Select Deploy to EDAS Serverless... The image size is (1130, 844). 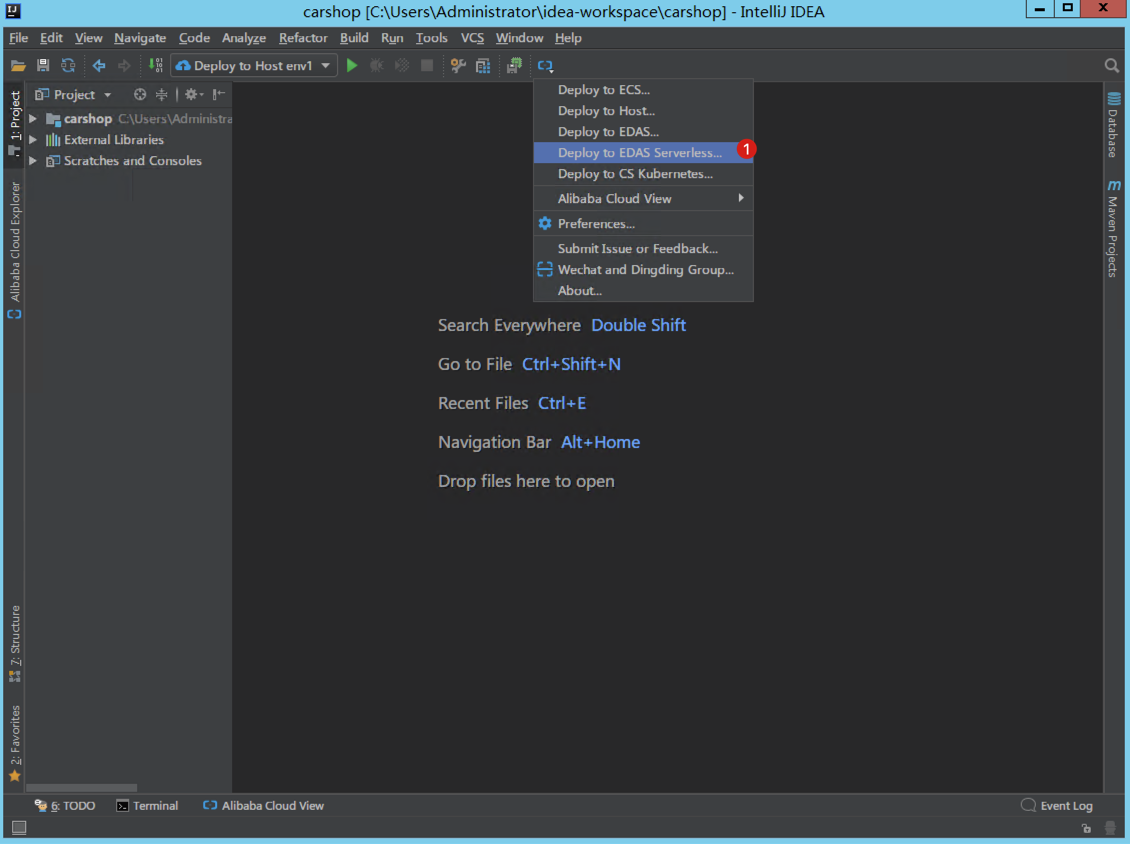click(643, 153)
